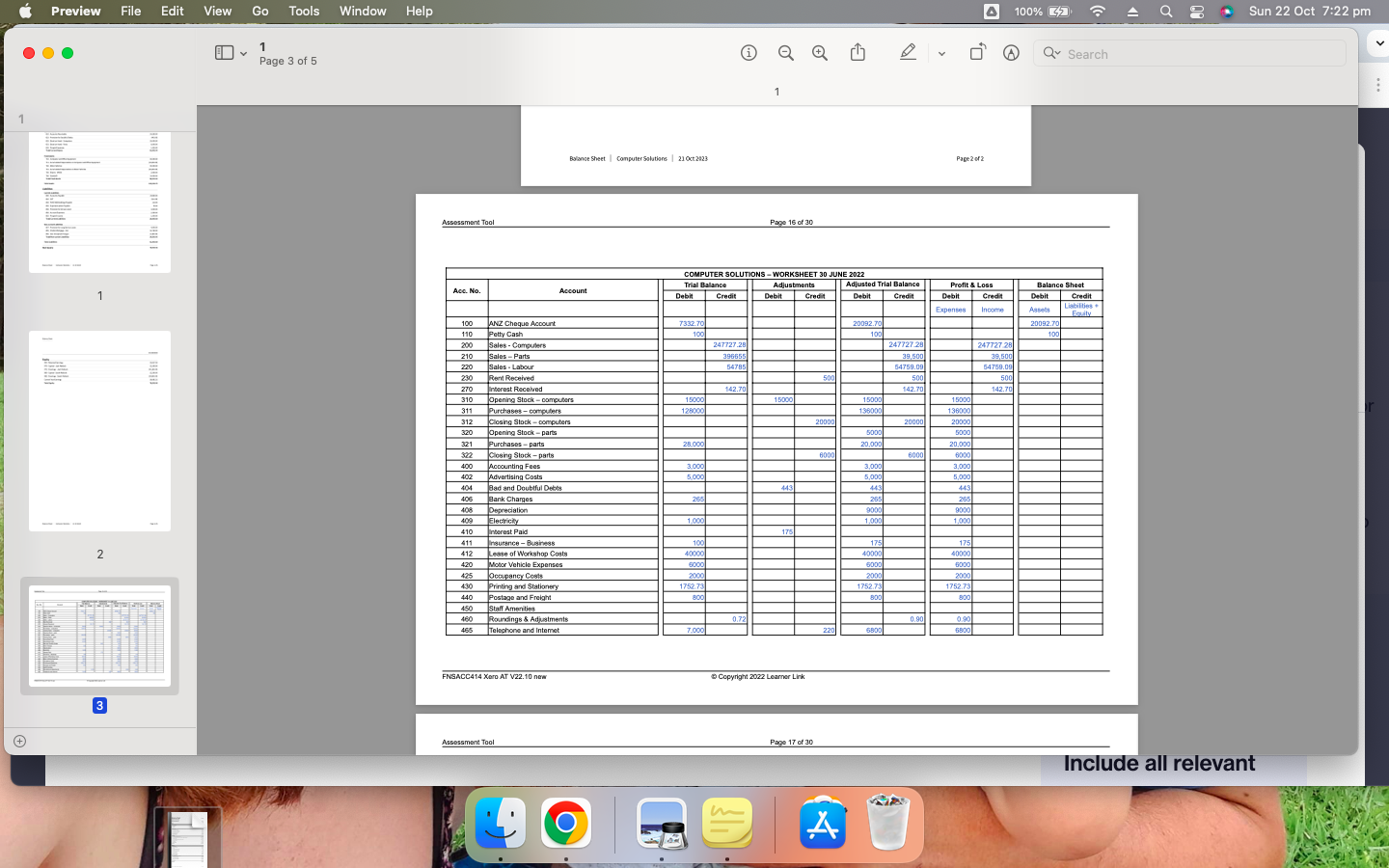Open the Tools menu

[x=304, y=11]
